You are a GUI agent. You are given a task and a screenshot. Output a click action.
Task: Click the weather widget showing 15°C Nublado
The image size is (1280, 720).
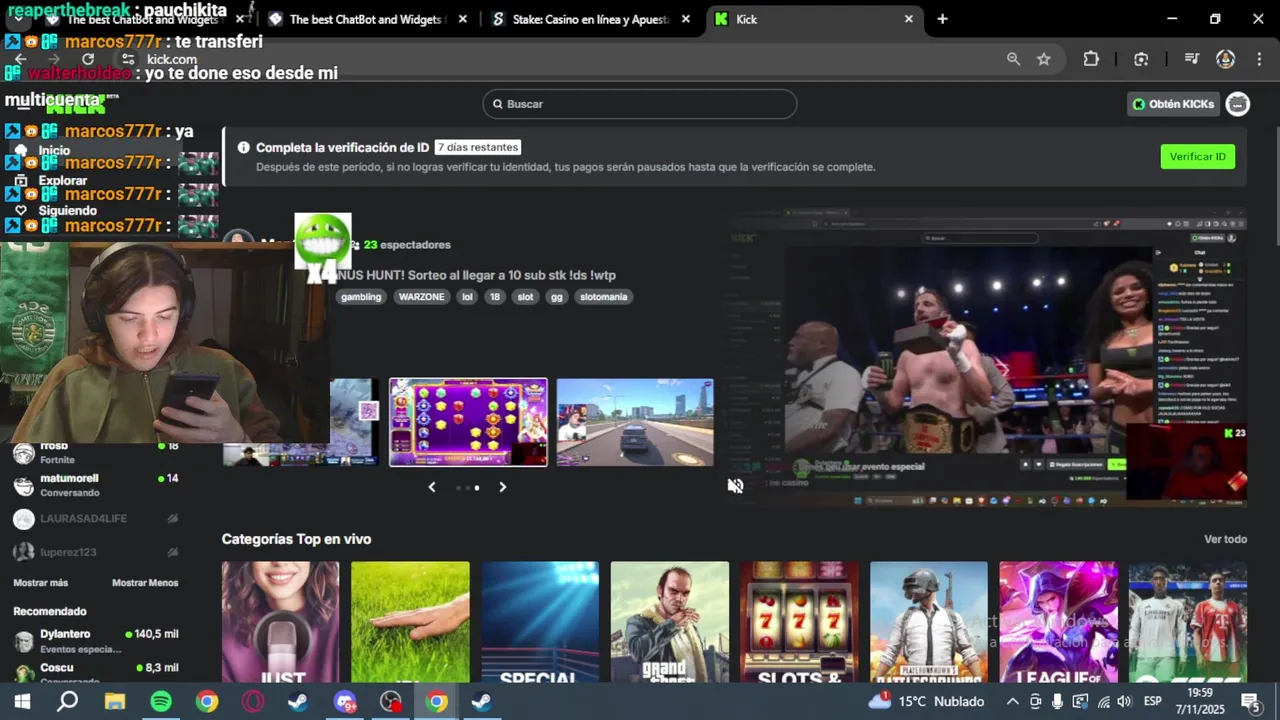(927, 702)
